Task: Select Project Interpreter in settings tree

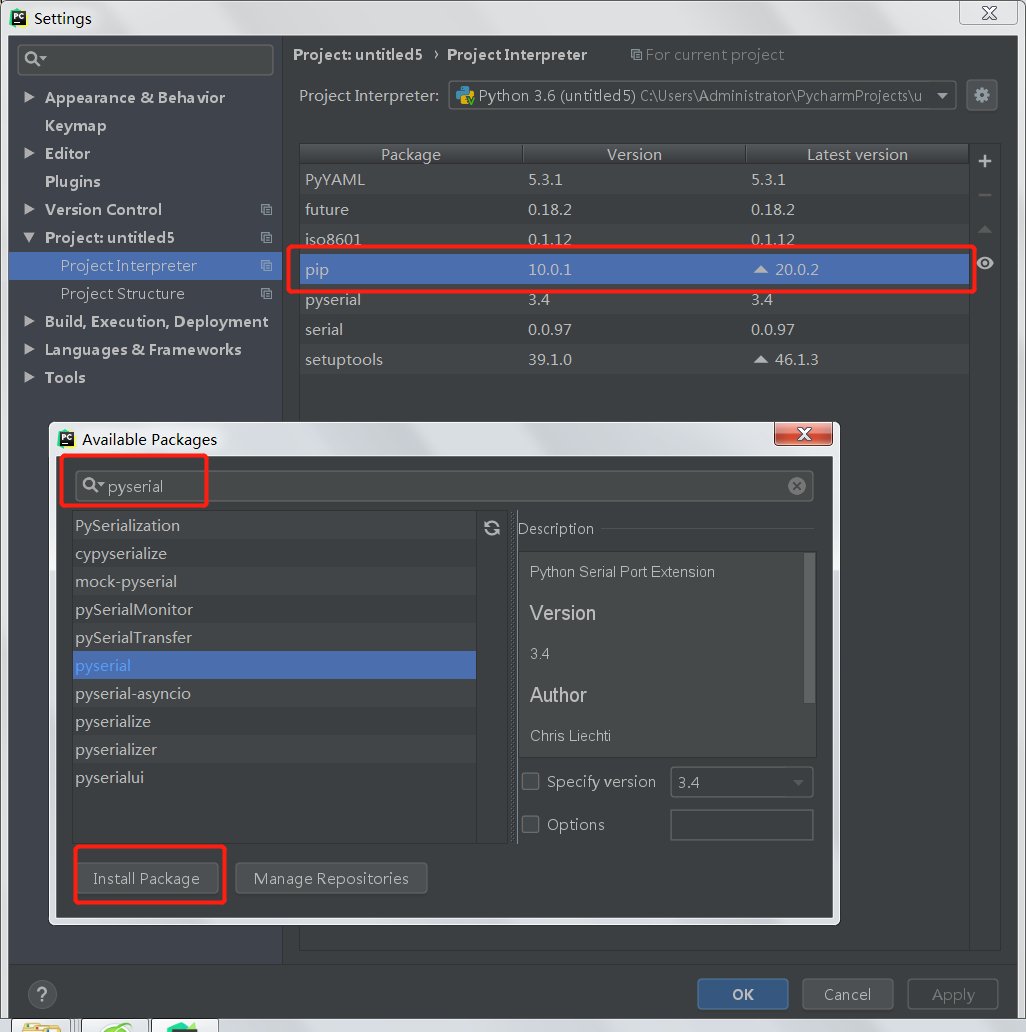Action: tap(145, 266)
